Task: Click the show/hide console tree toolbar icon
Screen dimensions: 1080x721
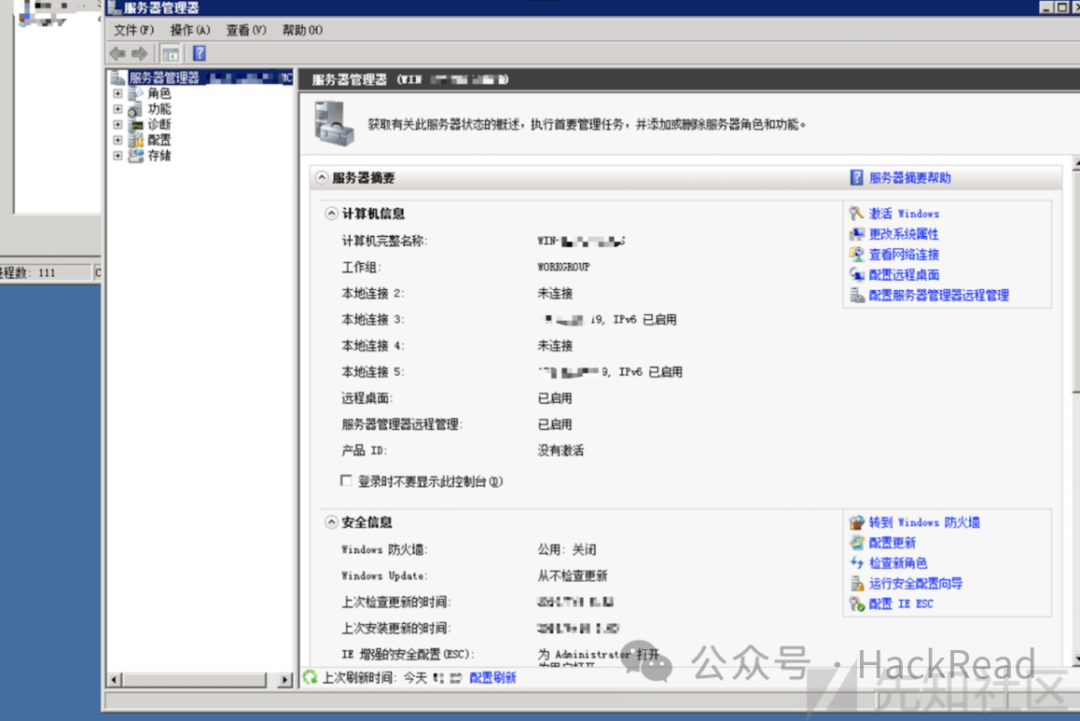Action: coord(170,53)
